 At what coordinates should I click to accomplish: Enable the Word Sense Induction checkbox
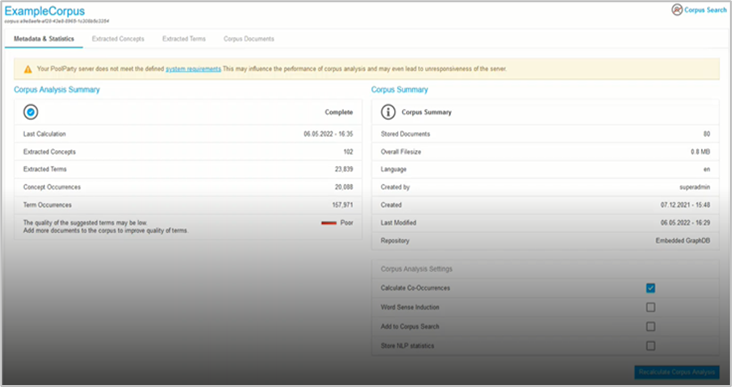pos(650,307)
